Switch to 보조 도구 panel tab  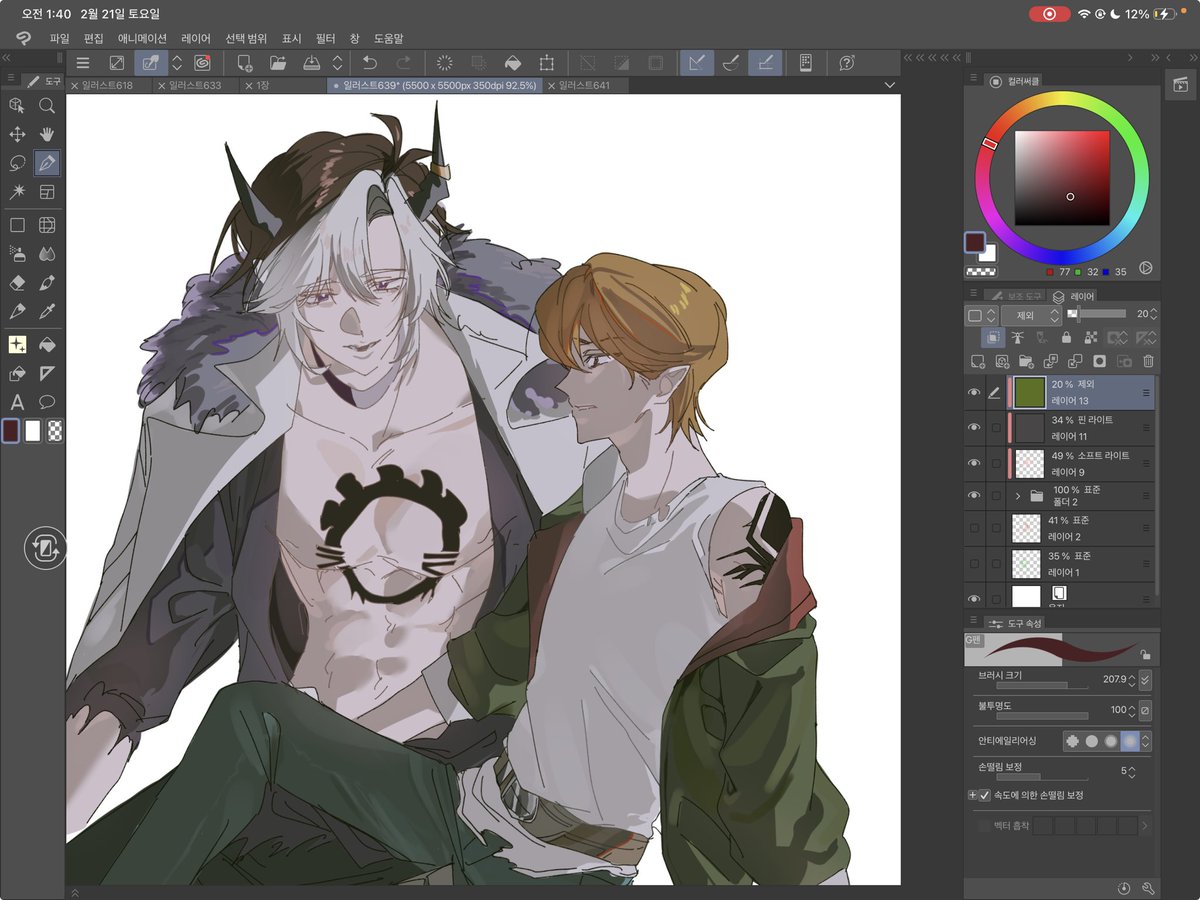(1016, 296)
